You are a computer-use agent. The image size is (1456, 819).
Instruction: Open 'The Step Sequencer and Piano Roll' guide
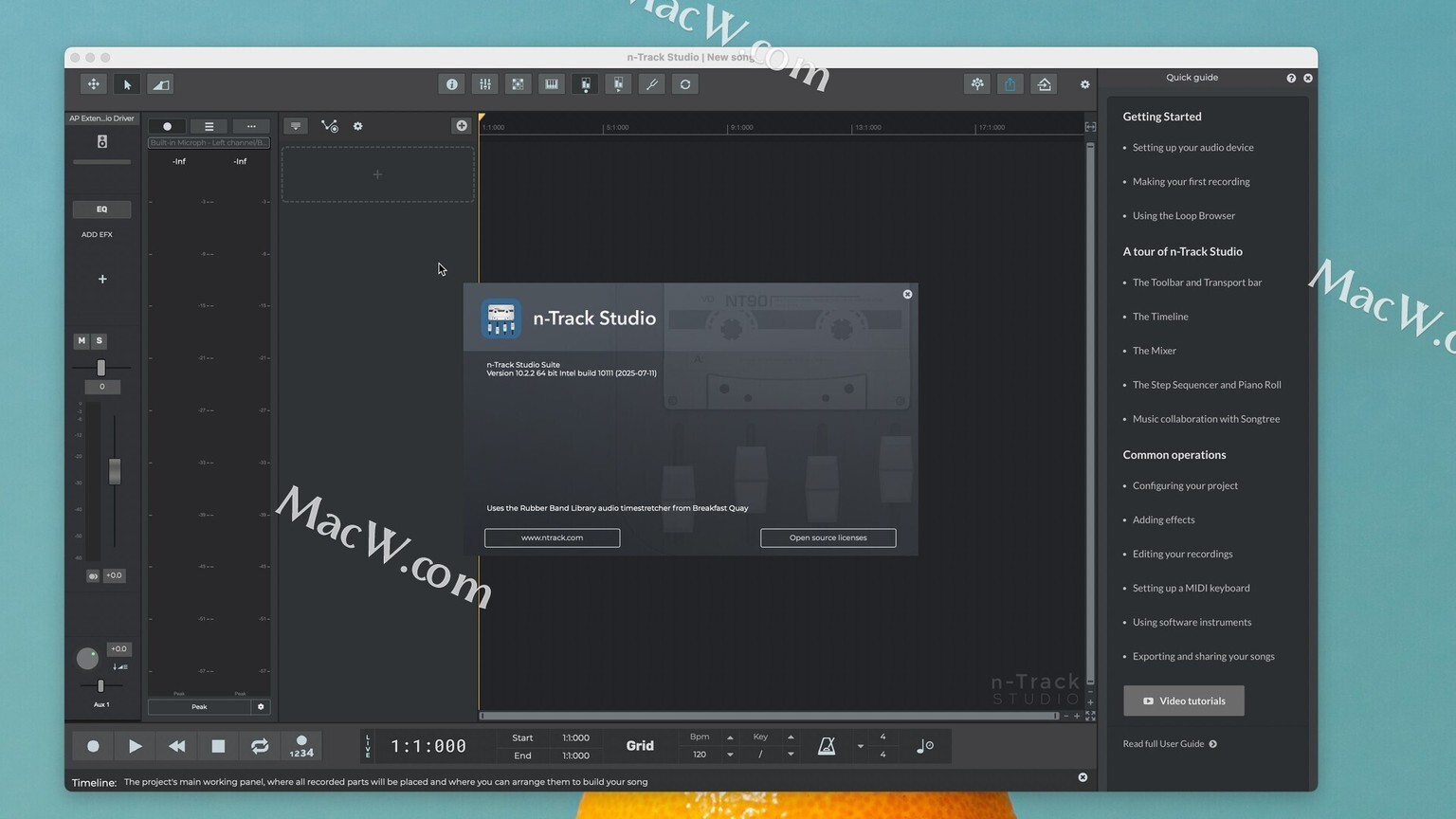(x=1207, y=385)
